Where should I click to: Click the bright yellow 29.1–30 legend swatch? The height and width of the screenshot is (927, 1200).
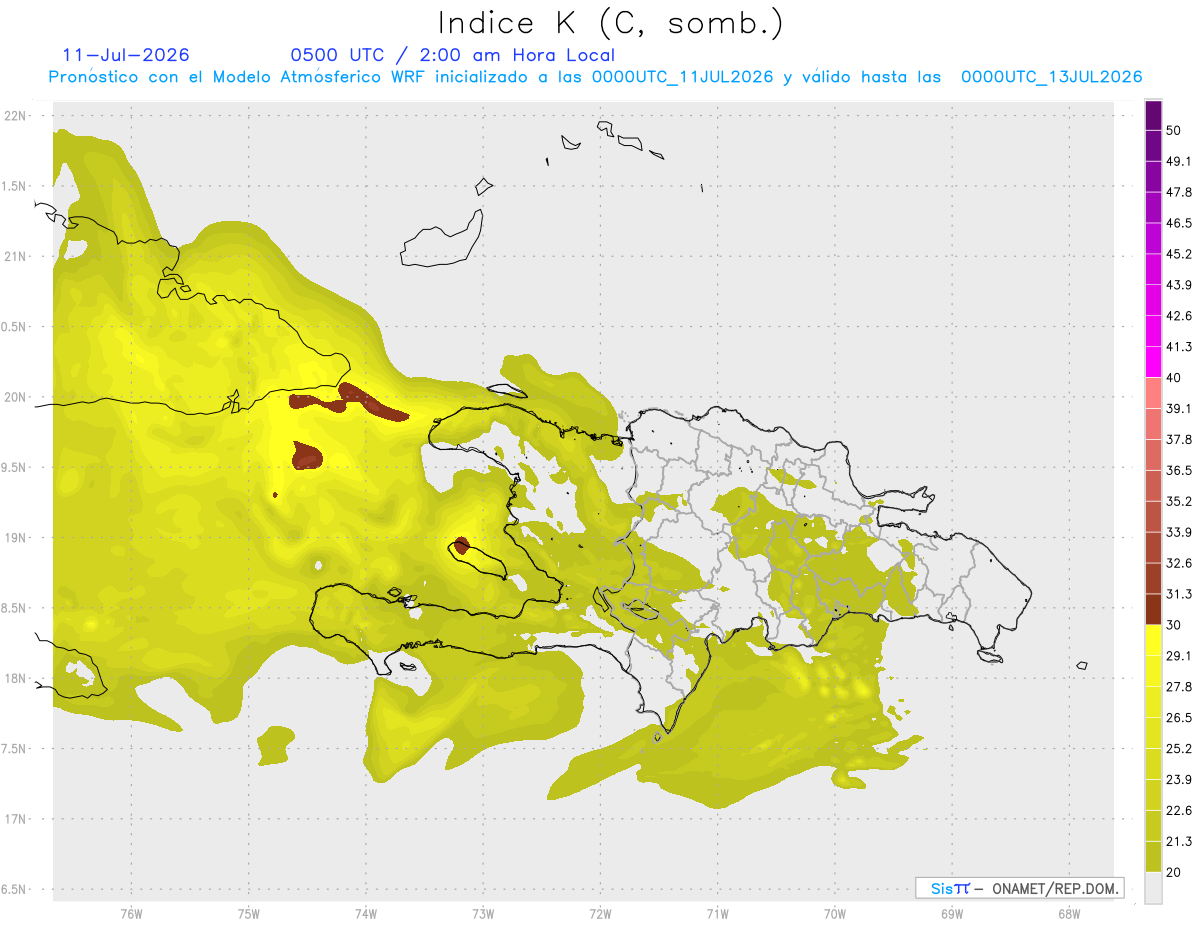point(1153,640)
